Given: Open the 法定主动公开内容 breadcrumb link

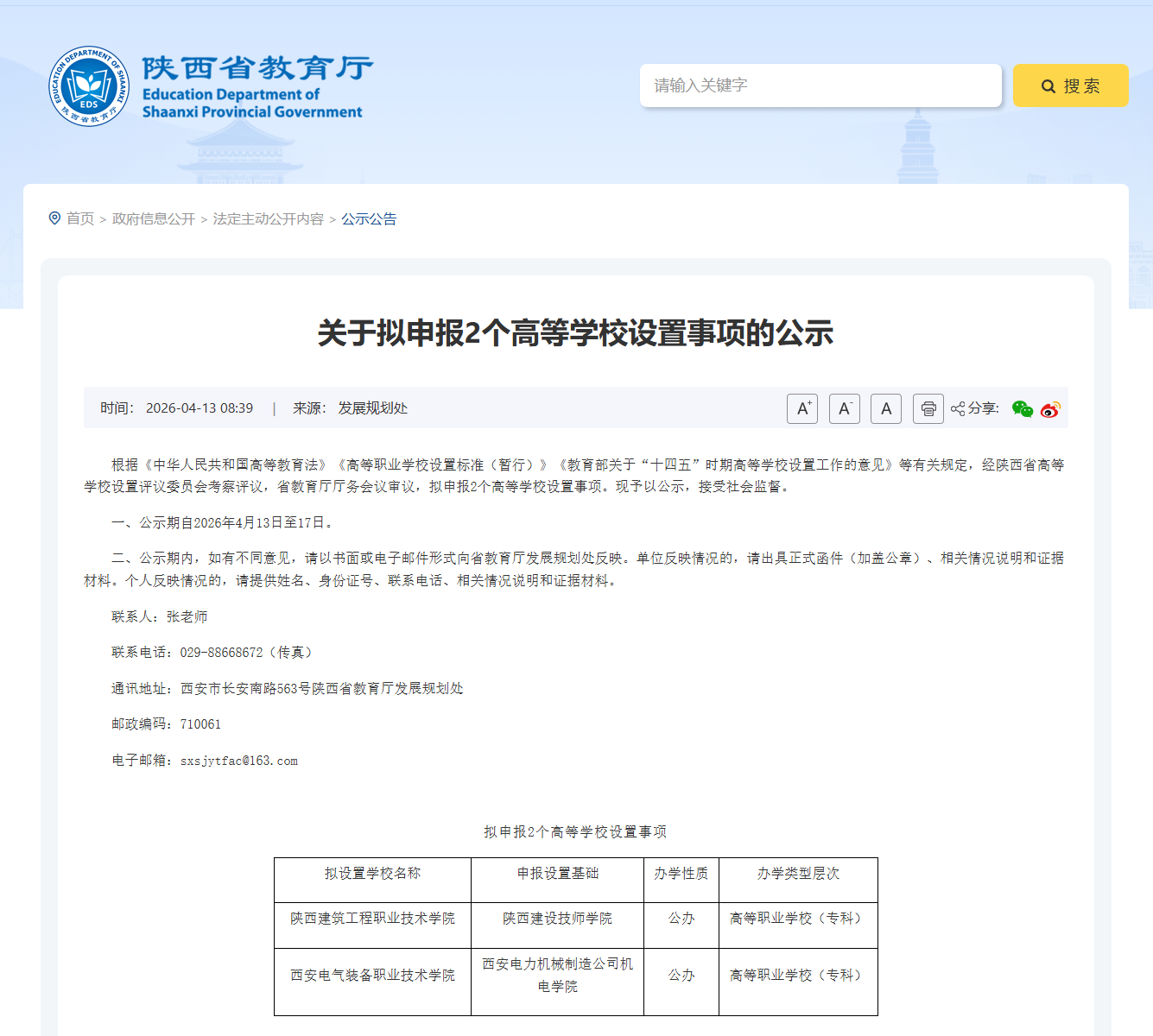Looking at the screenshot, I should [x=268, y=218].
